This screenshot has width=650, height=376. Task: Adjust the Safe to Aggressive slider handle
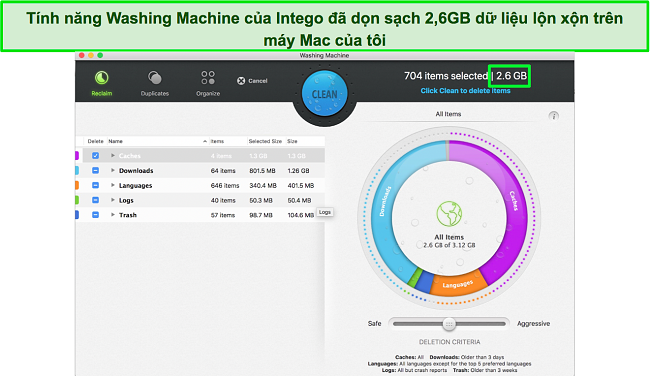click(x=449, y=324)
